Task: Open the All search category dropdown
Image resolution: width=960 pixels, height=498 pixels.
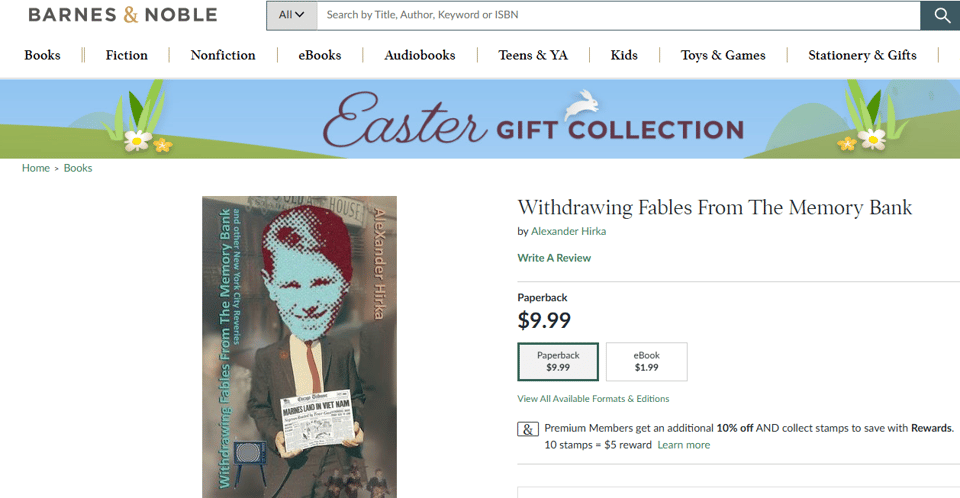Action: pyautogui.click(x=292, y=15)
